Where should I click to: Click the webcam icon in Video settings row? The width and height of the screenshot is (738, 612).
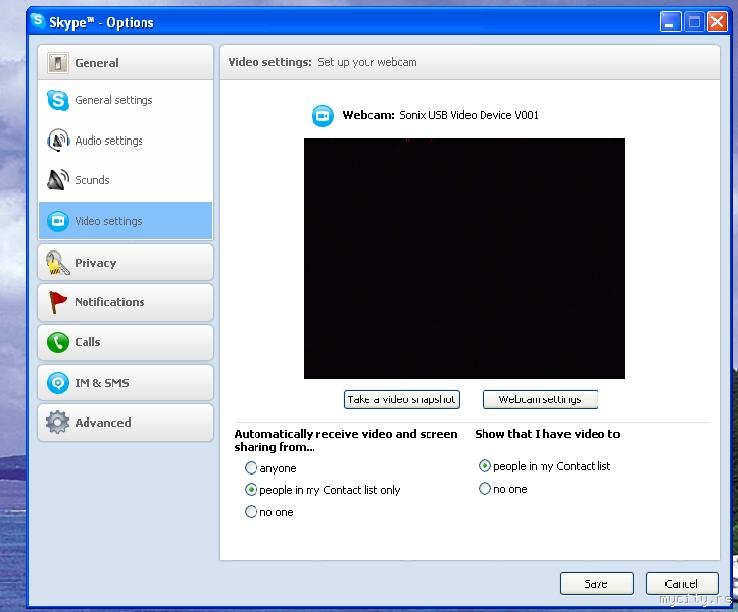coord(58,221)
